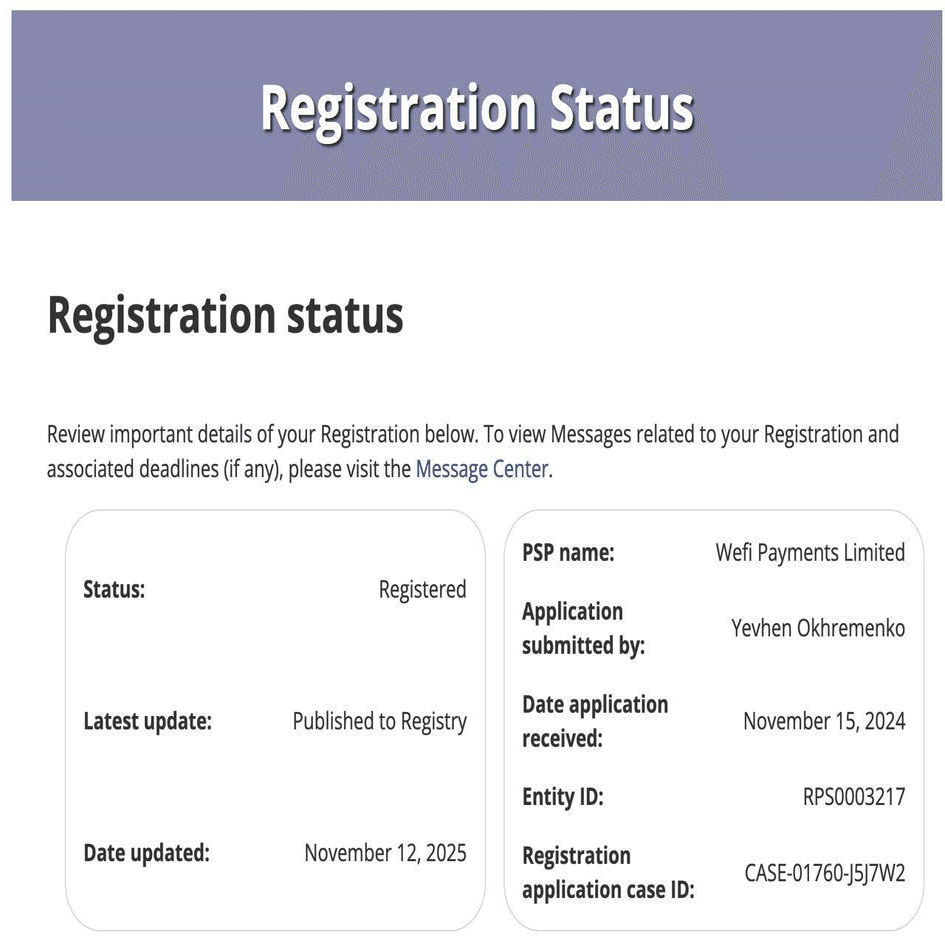Select the entity ID 'RPS0003217'
Viewport: 945px width, 945px height.
[x=854, y=797]
